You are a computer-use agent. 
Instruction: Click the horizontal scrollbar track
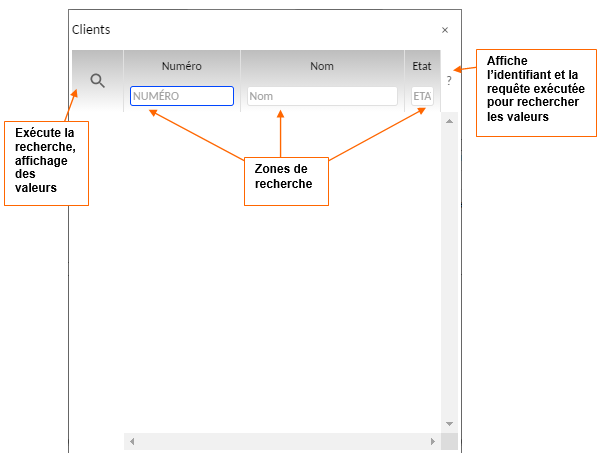tap(282, 441)
